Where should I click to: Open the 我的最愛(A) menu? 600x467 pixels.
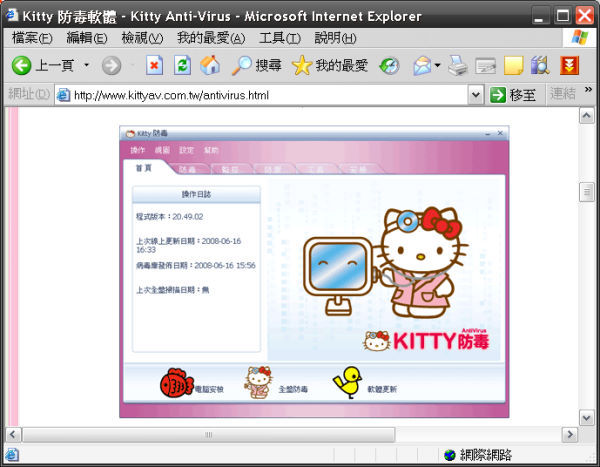[211, 38]
